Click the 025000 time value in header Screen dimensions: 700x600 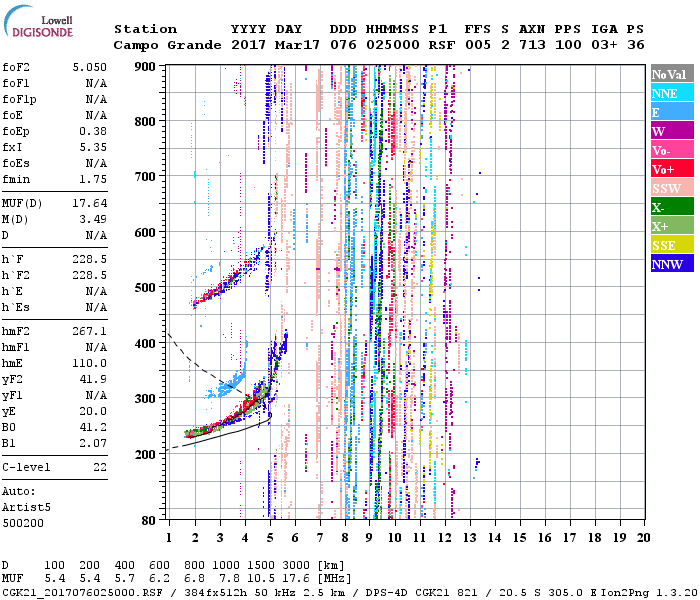[393, 45]
